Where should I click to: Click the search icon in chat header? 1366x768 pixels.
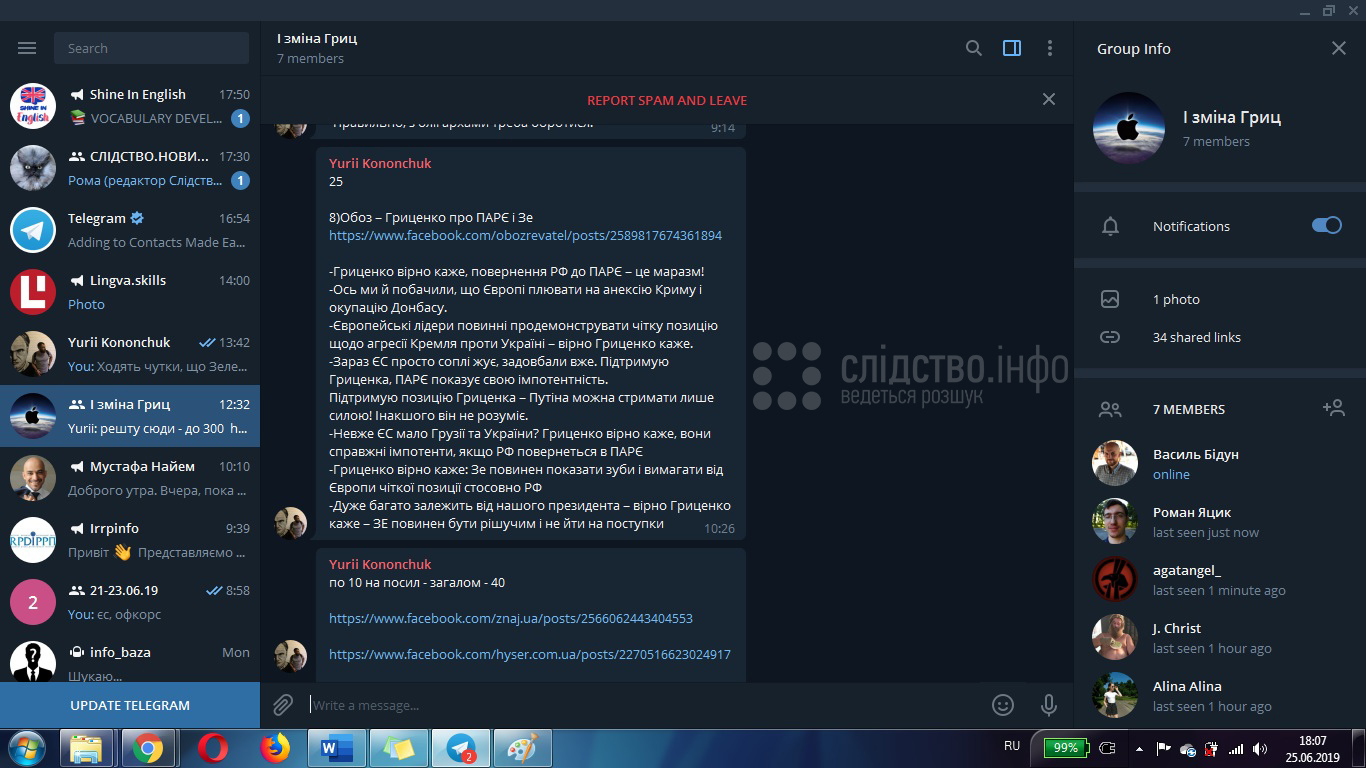(x=973, y=48)
